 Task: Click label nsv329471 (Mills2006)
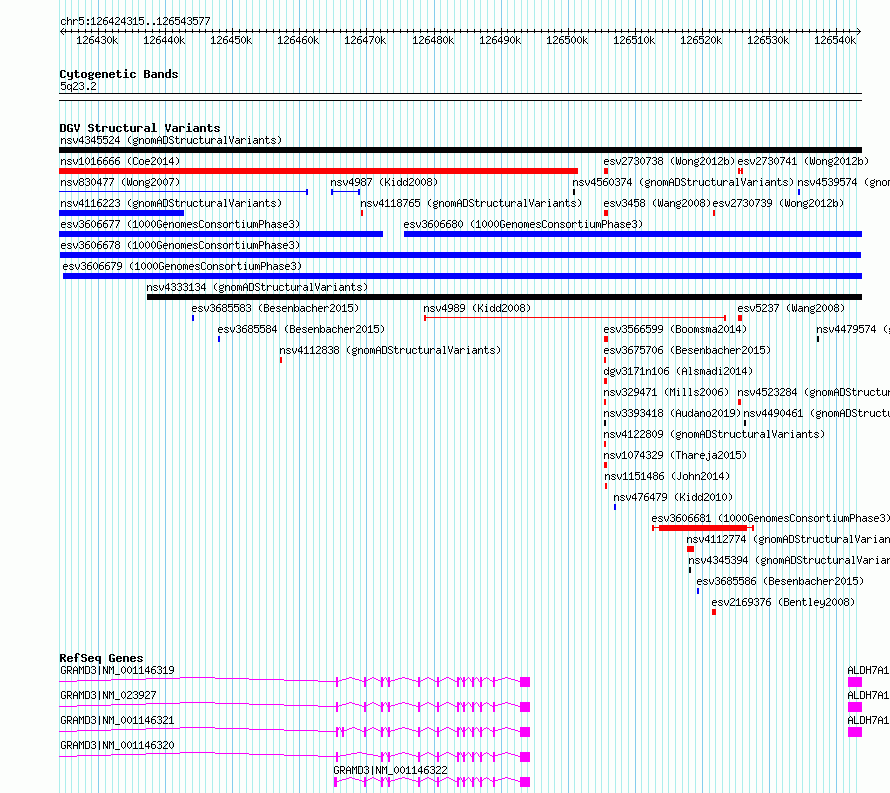coord(666,392)
